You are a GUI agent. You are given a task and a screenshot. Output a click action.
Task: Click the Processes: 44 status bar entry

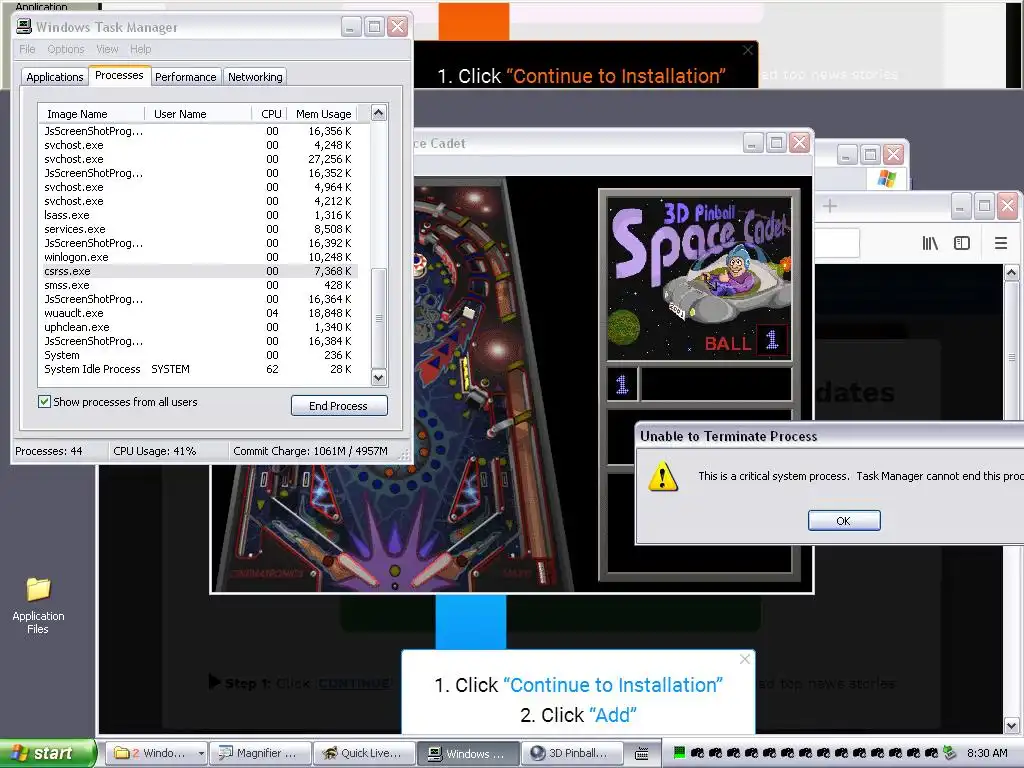pos(49,451)
